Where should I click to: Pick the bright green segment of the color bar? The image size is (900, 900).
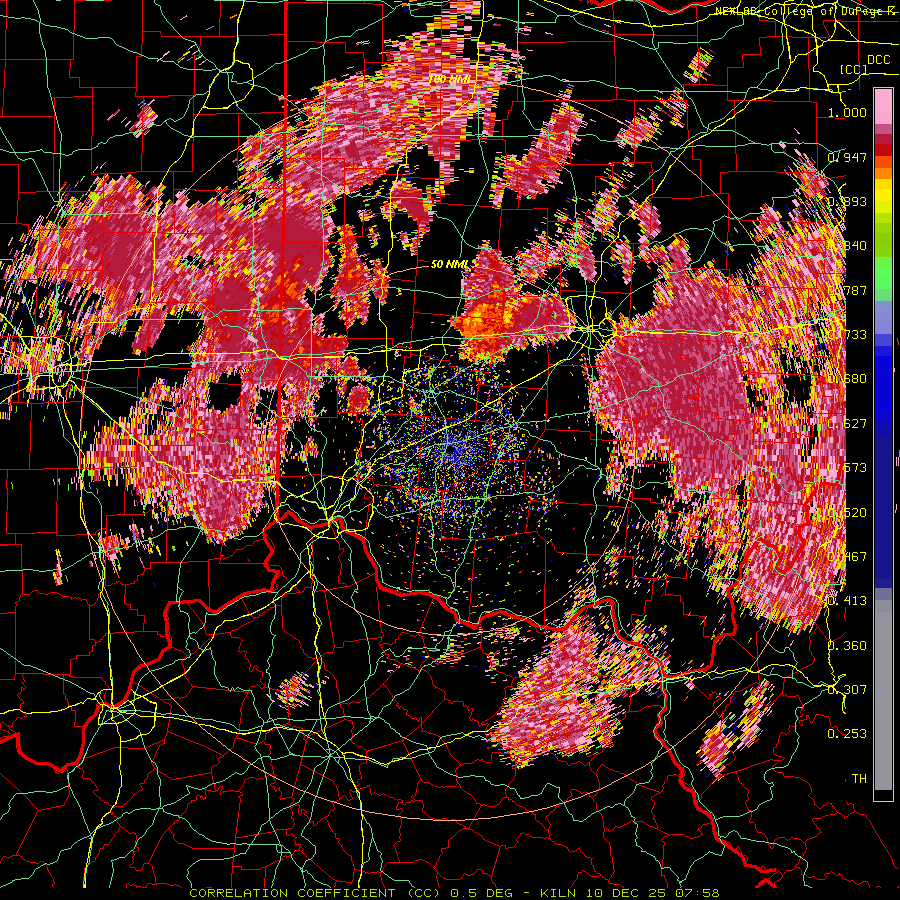coord(883,273)
